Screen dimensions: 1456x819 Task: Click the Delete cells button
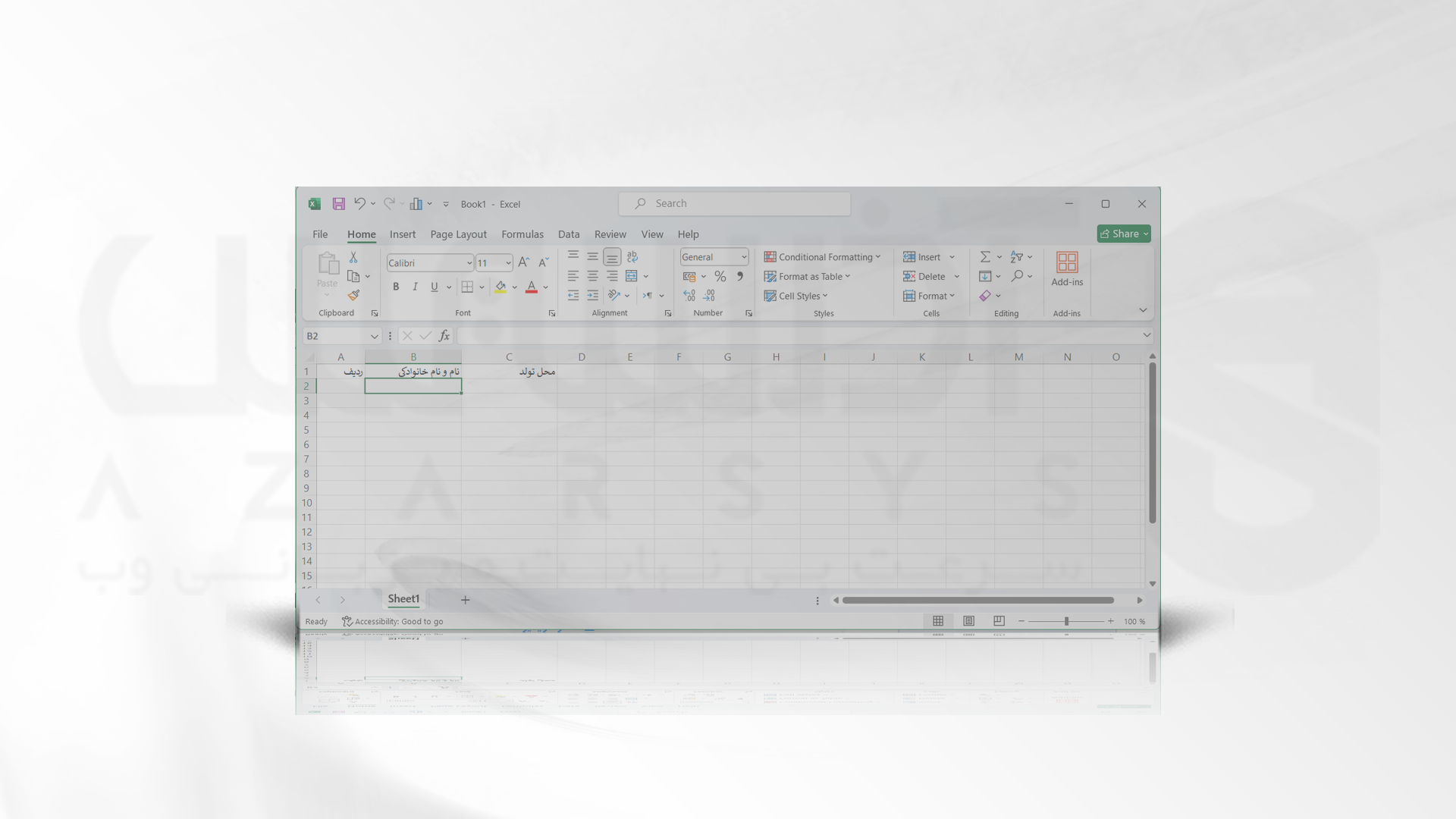(924, 277)
